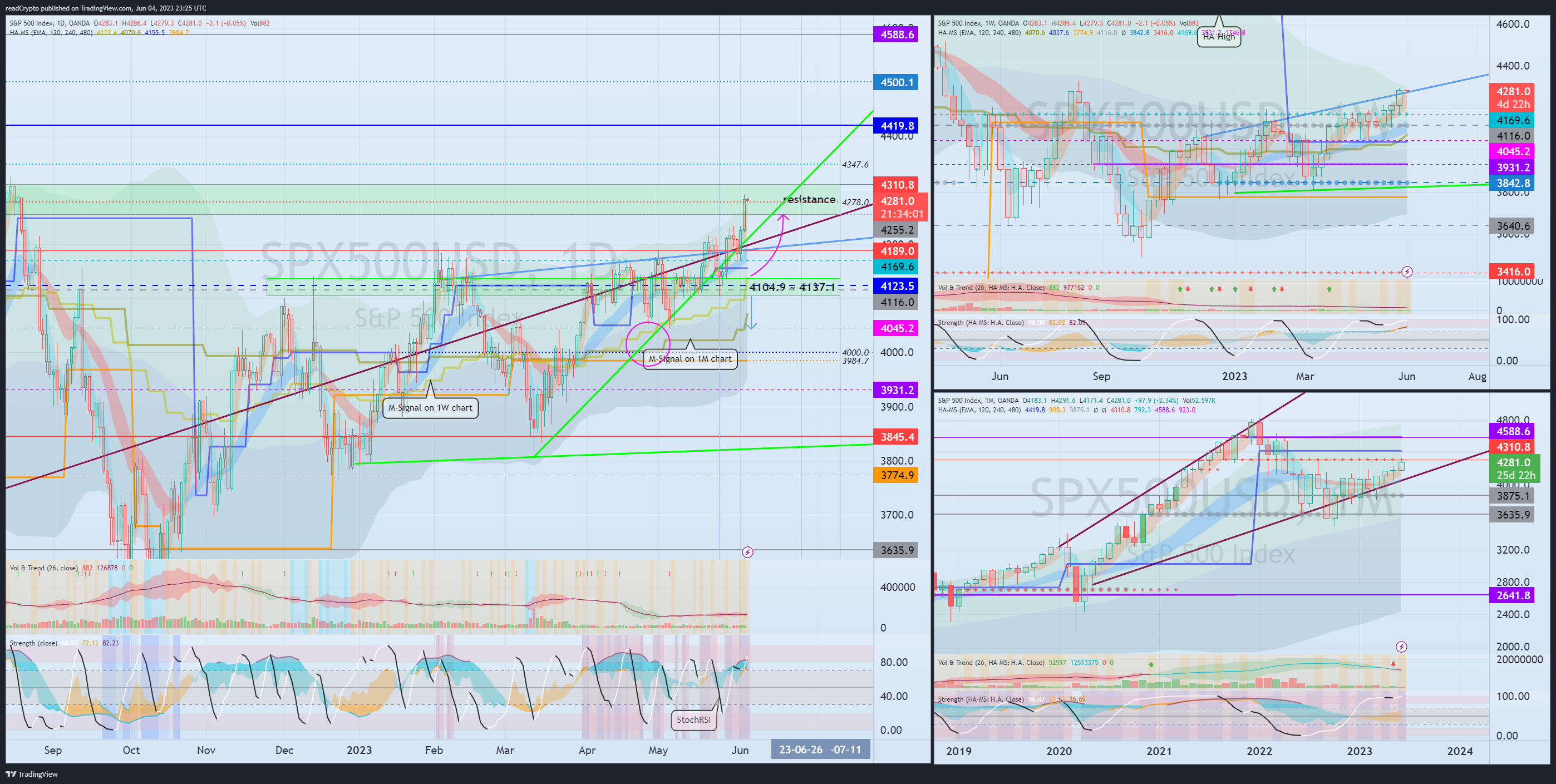
Task: Click the blue 4500.1 price label
Action: coord(897,82)
